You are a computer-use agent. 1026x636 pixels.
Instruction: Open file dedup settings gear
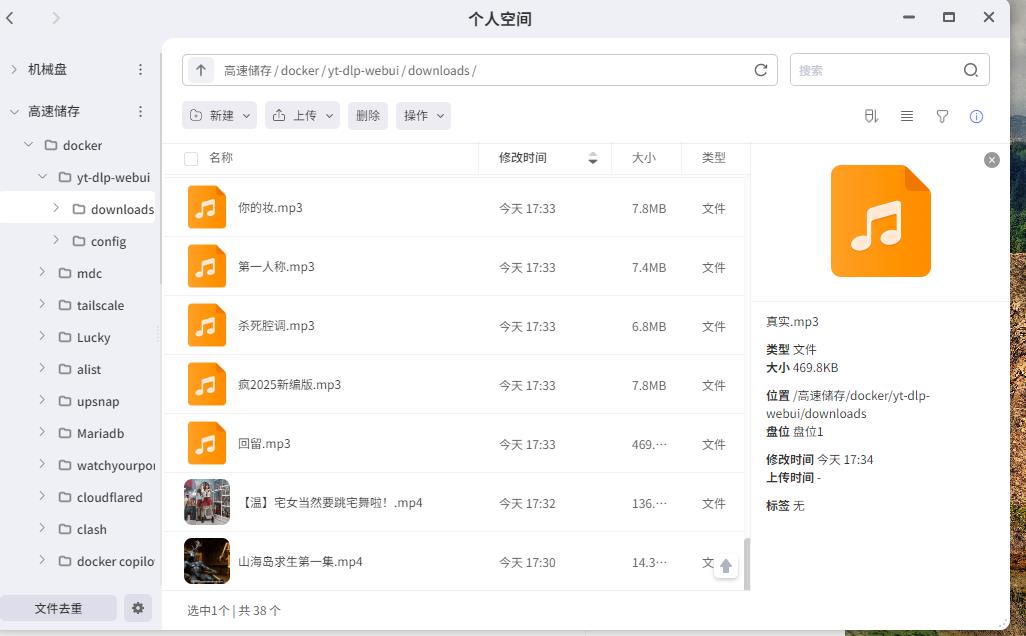[x=137, y=608]
